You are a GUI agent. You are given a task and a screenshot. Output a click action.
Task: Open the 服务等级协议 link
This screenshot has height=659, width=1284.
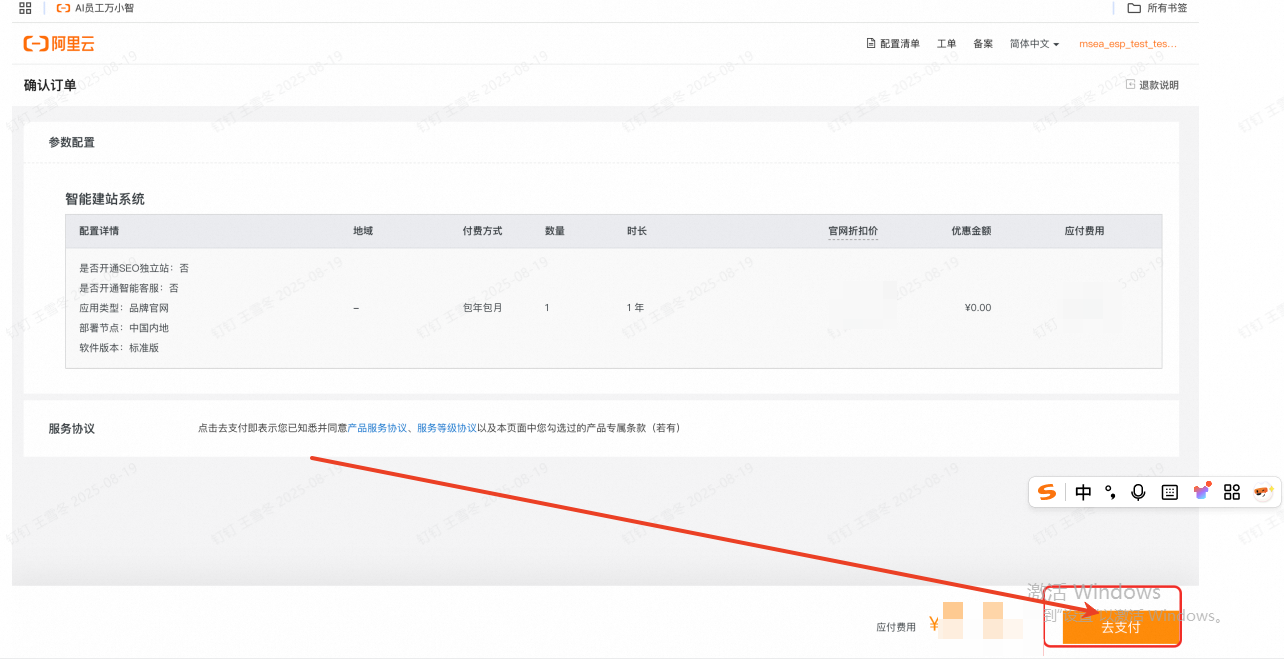tap(446, 428)
